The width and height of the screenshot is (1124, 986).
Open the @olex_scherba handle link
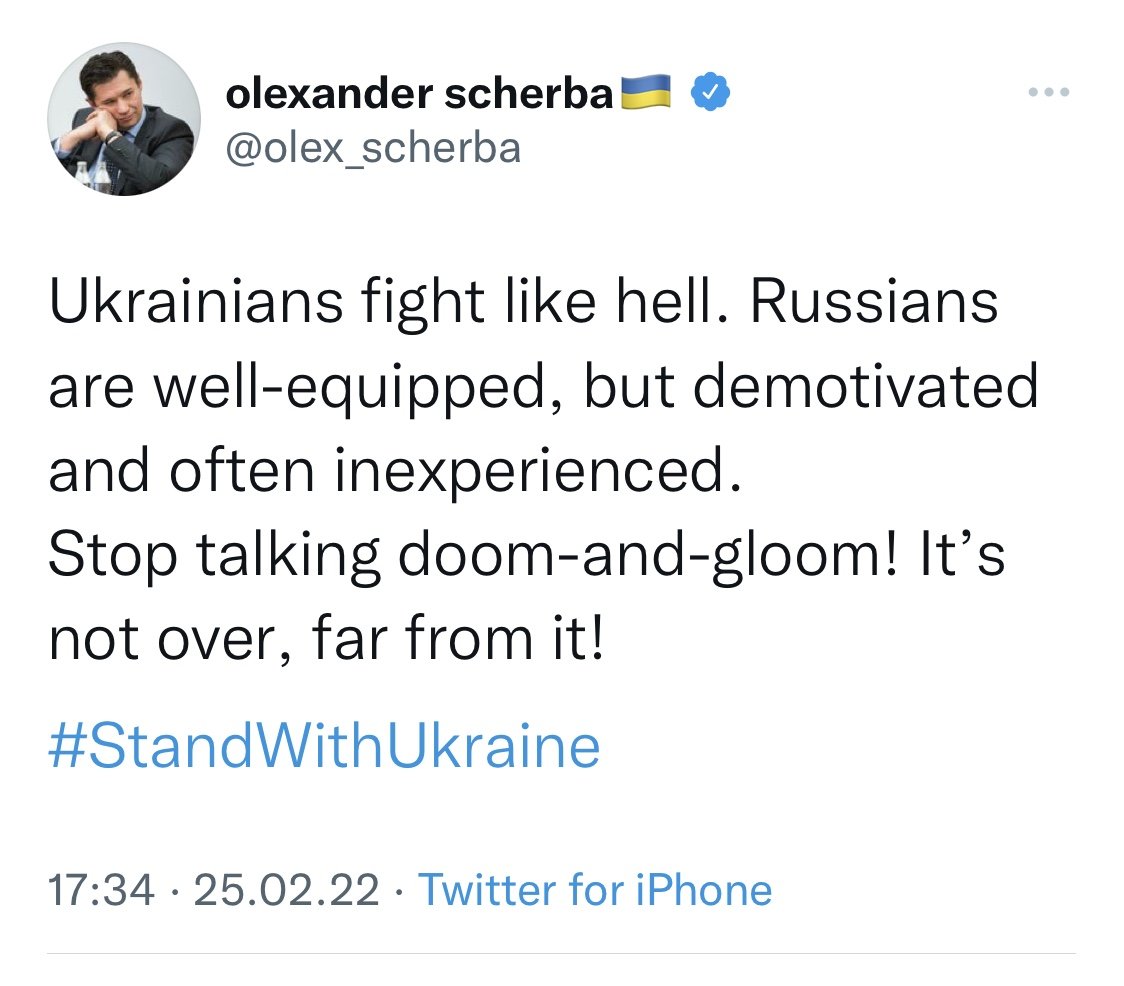[374, 147]
